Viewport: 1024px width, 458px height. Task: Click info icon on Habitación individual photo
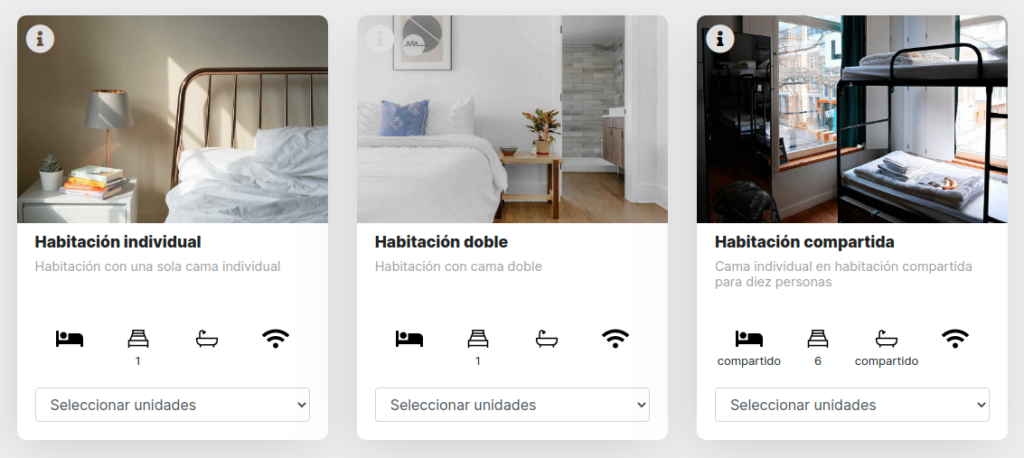(40, 39)
